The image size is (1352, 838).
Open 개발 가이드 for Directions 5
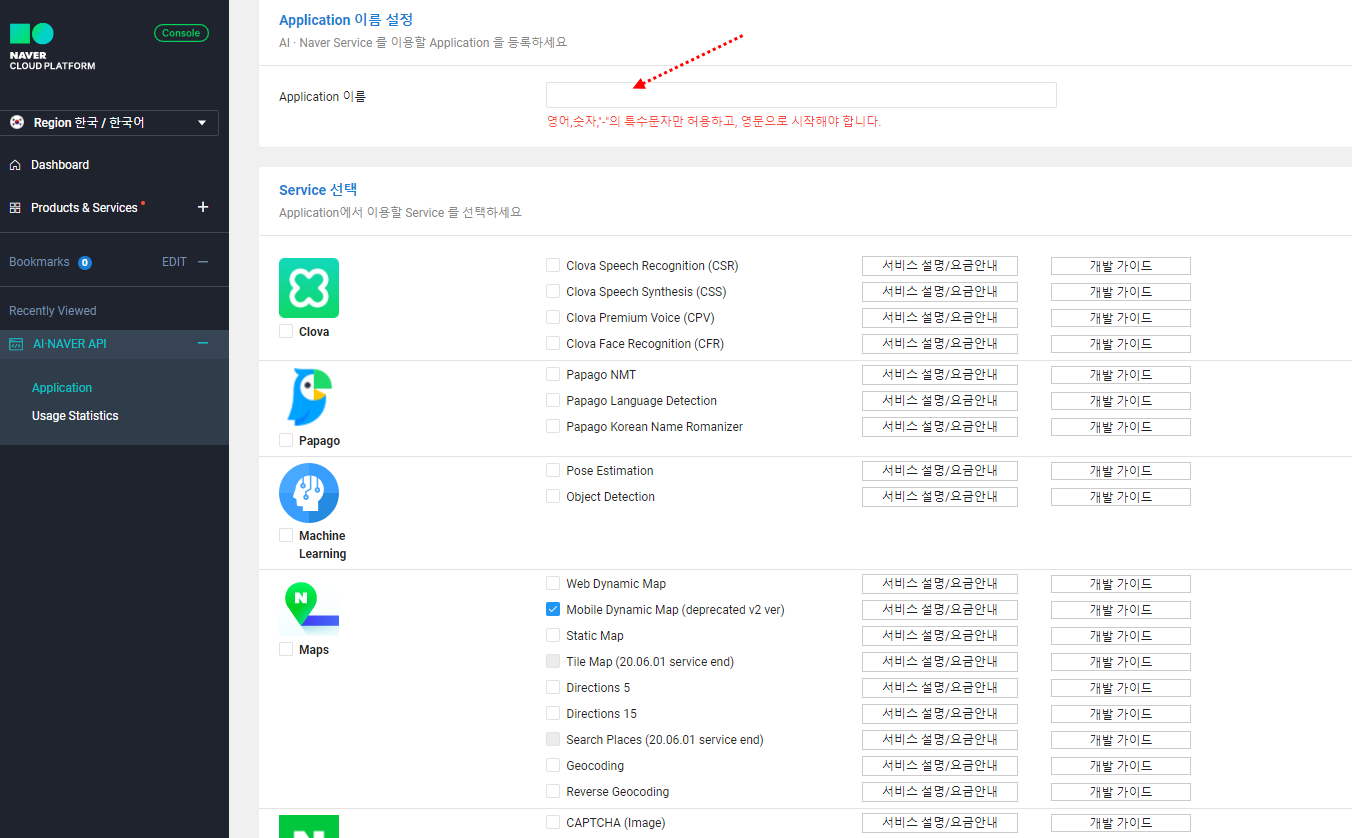[1121, 688]
